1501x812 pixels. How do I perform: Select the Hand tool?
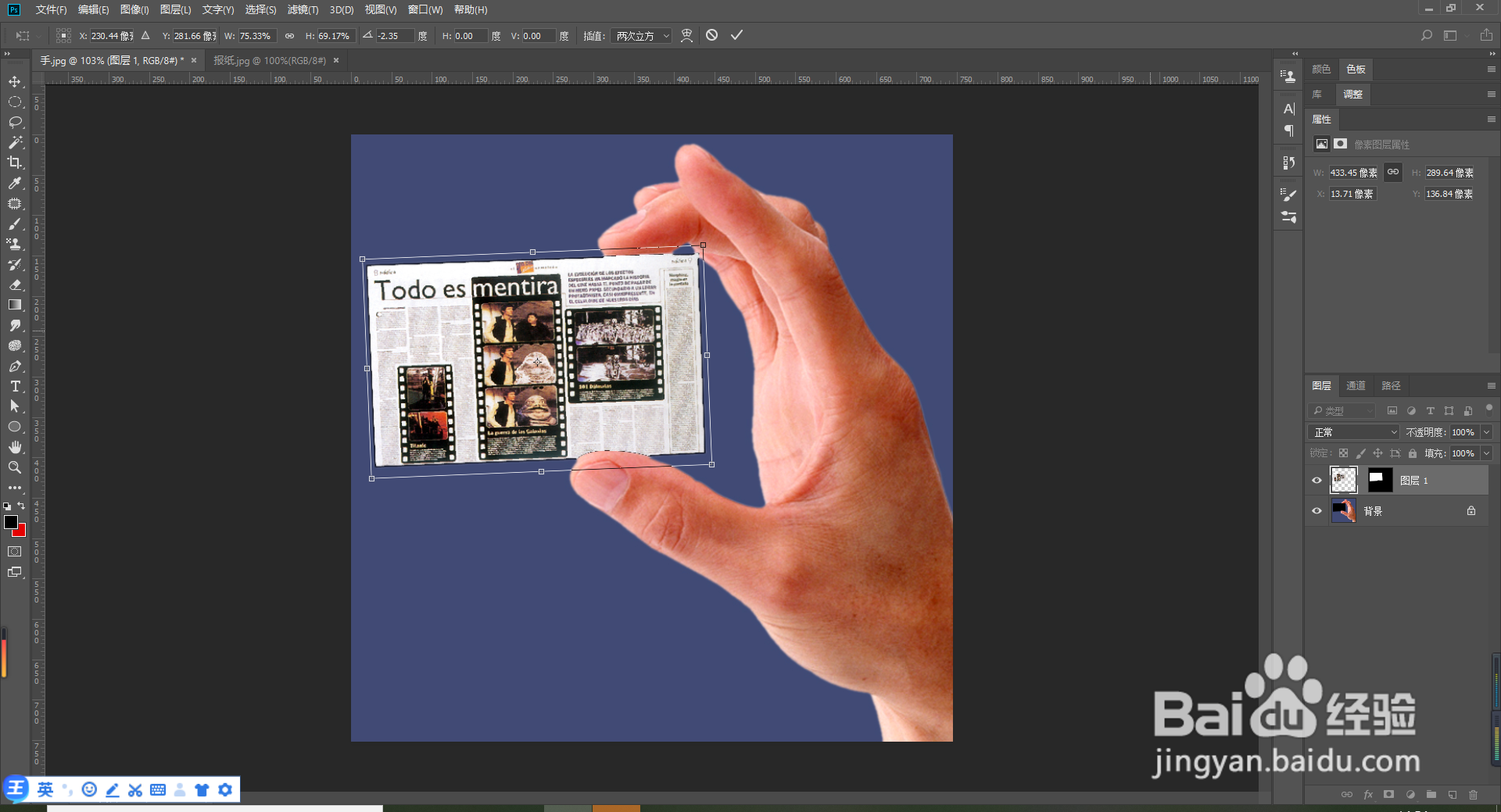(15, 447)
